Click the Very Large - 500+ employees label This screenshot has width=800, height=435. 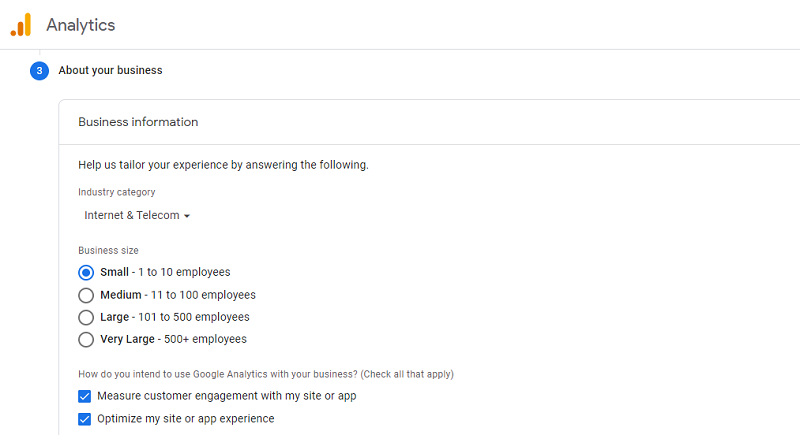point(173,339)
